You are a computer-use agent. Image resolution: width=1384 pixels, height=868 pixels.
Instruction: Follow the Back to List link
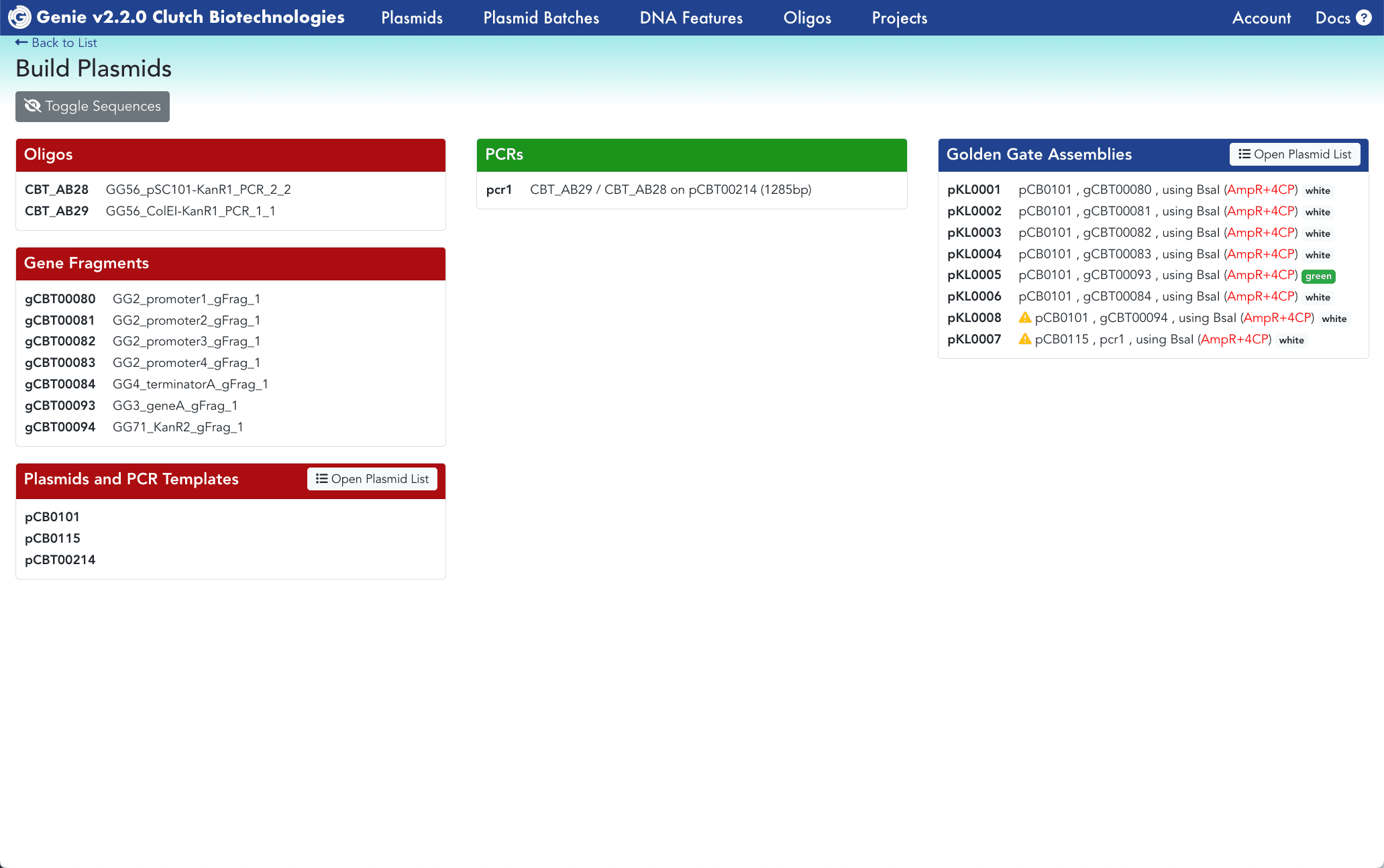point(64,42)
